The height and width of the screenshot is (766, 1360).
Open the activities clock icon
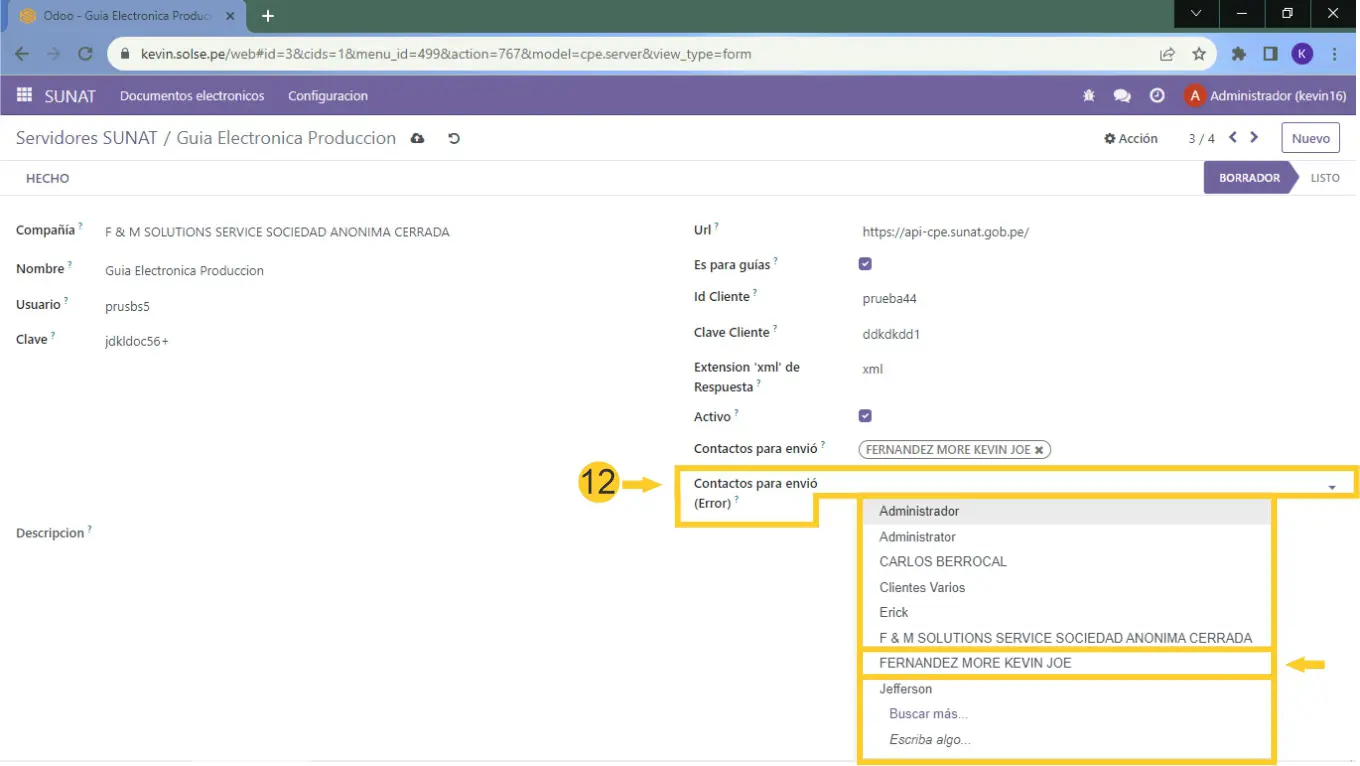click(x=1157, y=96)
